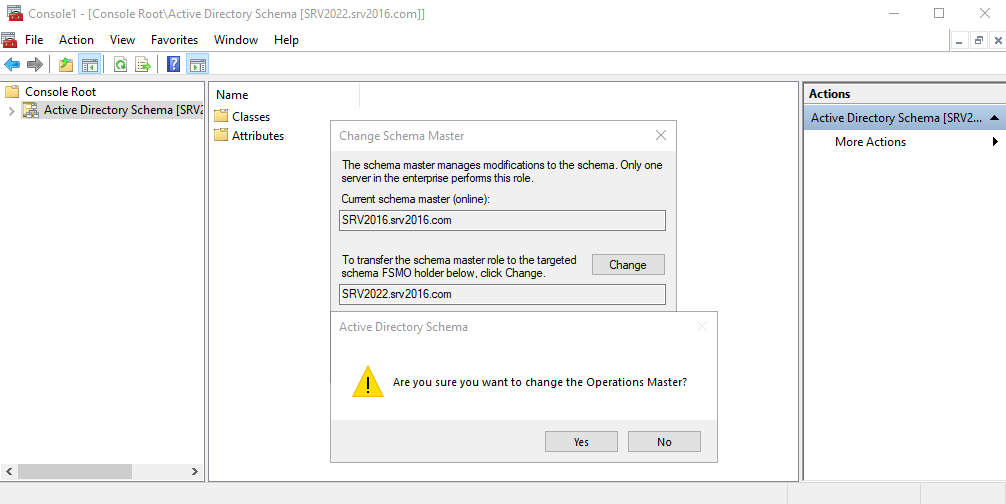1006x504 pixels.
Task: Click the Attributes folder icon
Action: click(221, 135)
